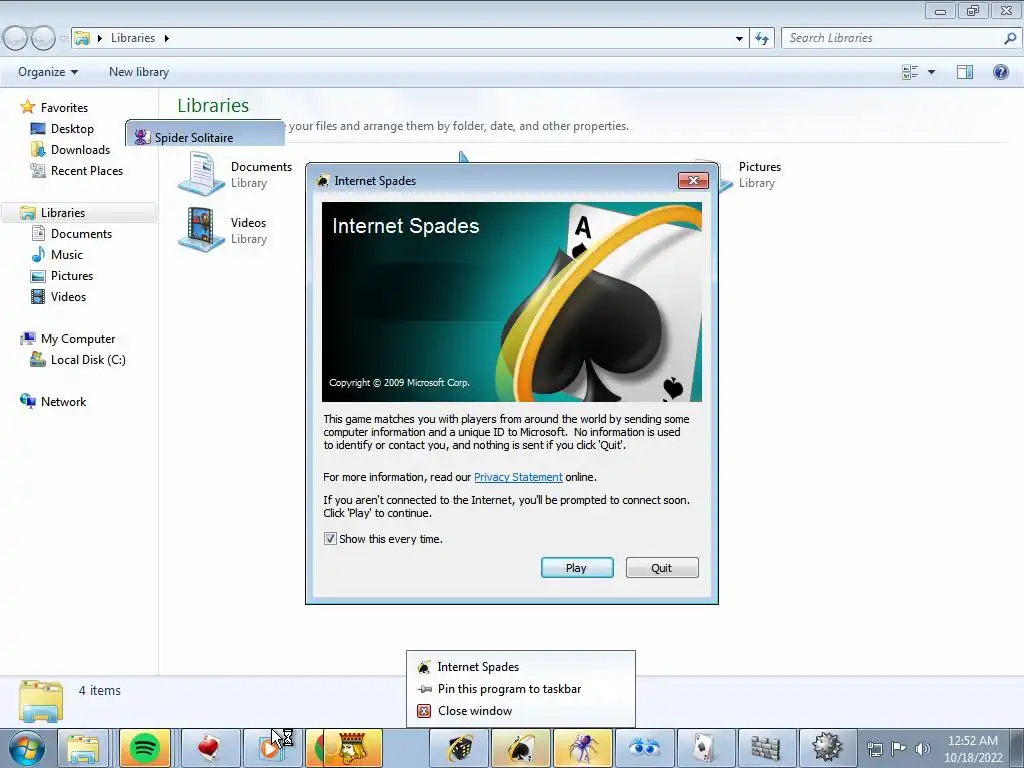Click the Media Player taskbar icon
Image resolution: width=1024 pixels, height=768 pixels.
[x=270, y=748]
